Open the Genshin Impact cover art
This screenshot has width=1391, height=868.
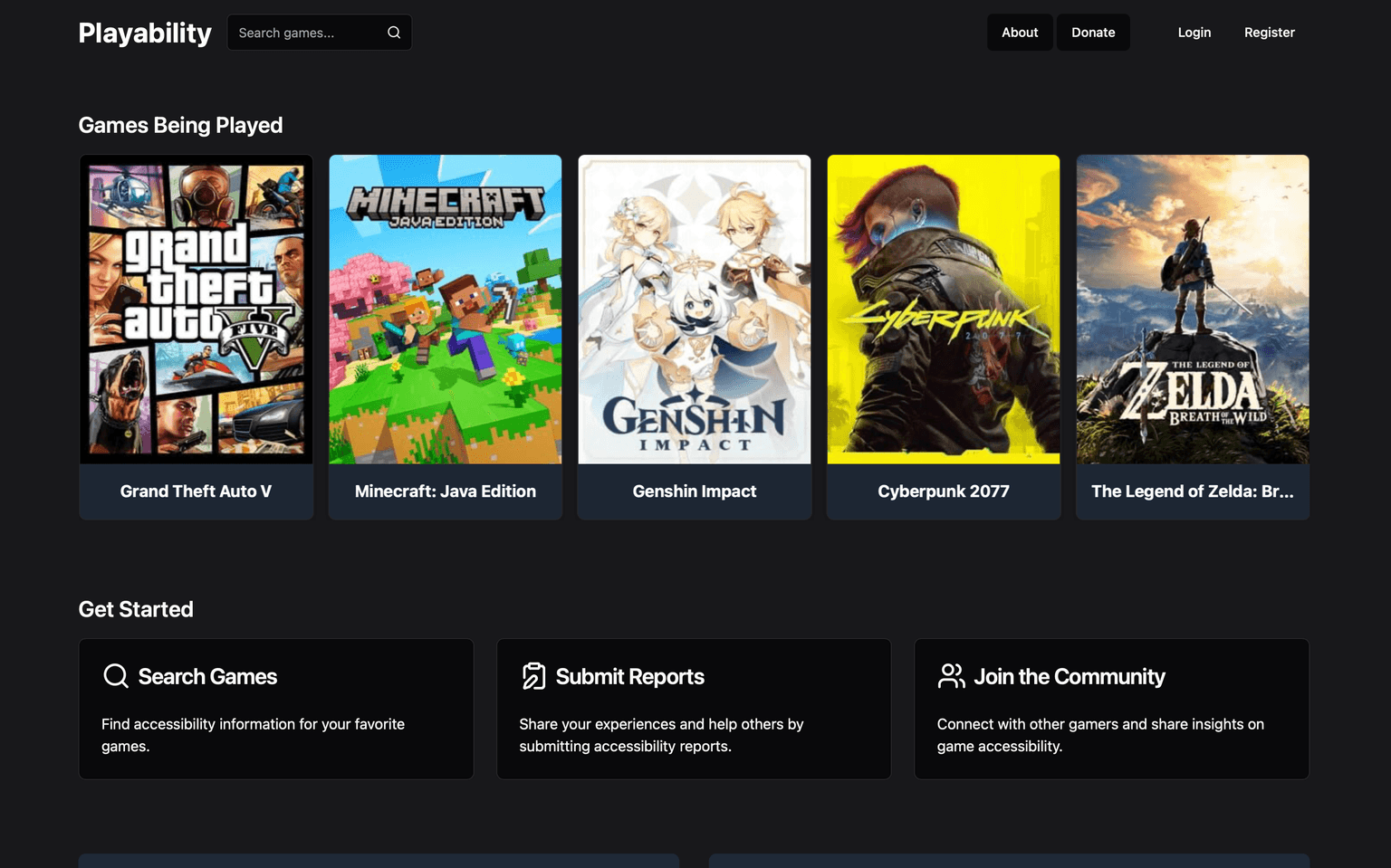coord(695,310)
